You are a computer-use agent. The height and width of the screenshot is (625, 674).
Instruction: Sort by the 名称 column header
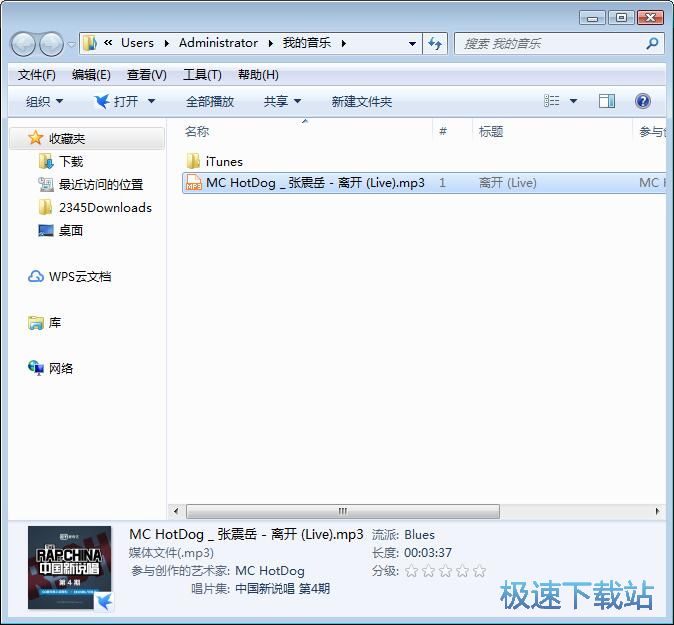[197, 132]
